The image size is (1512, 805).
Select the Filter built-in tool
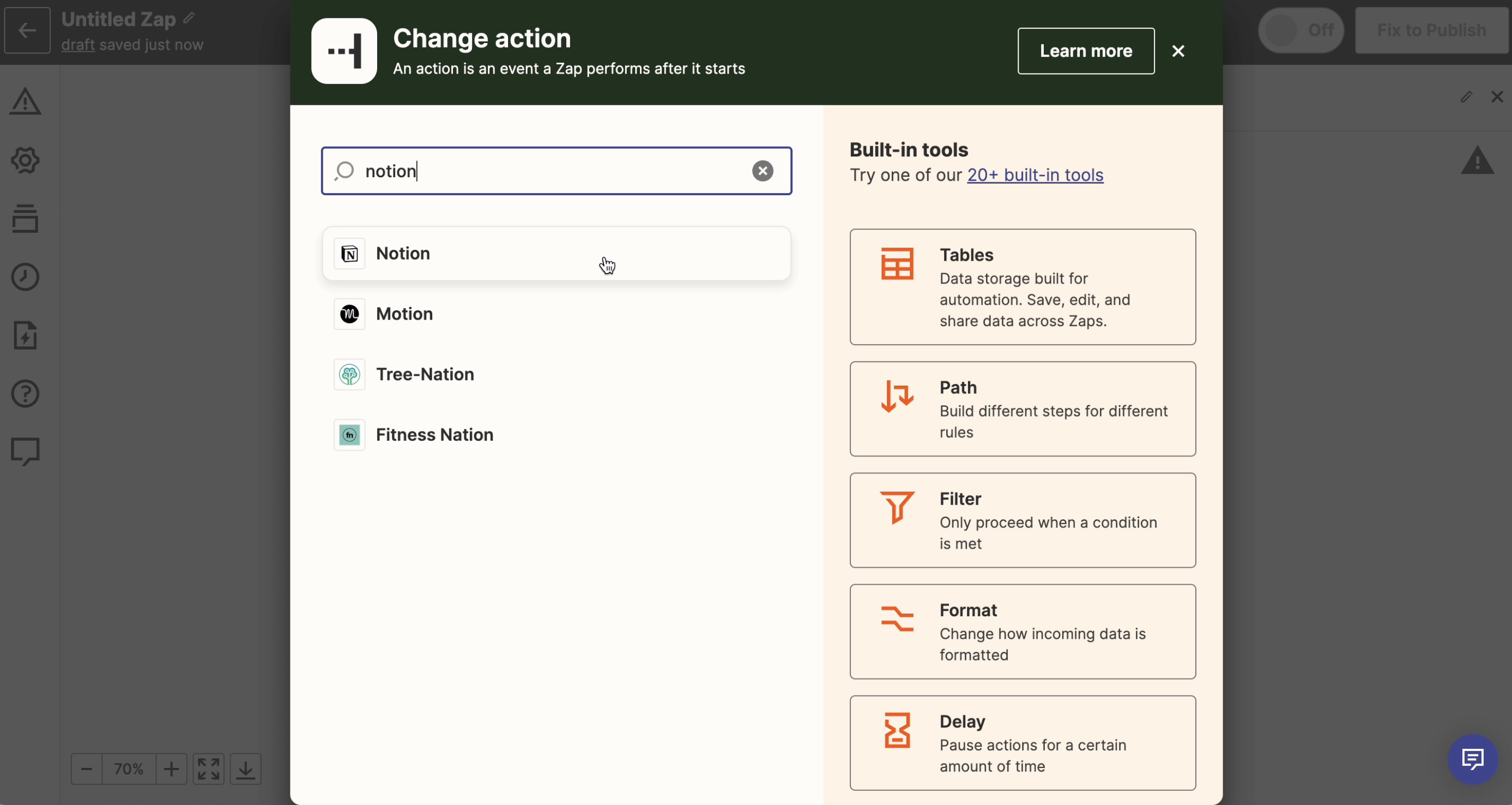pos(1022,520)
